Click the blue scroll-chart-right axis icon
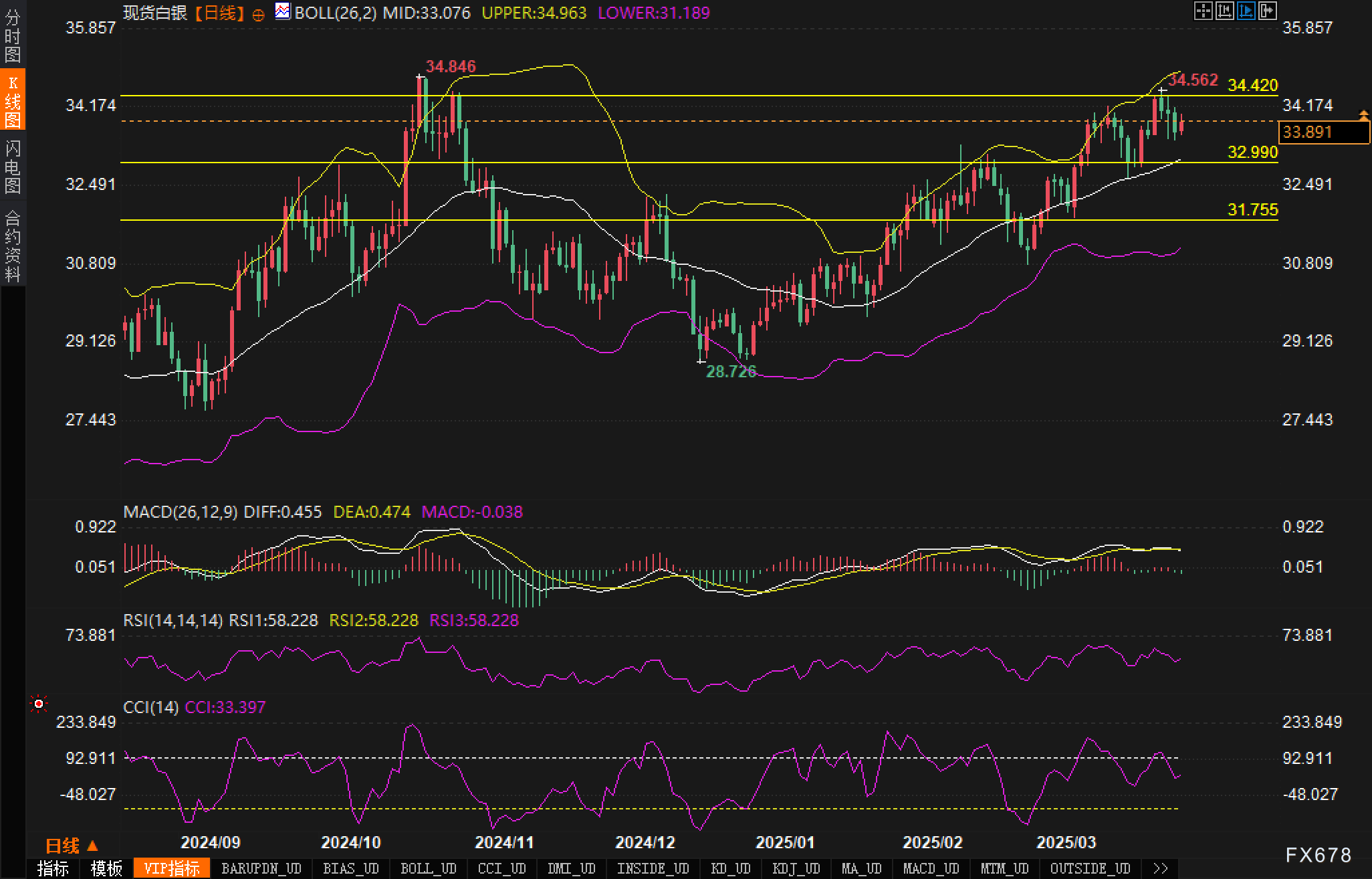This screenshot has width=1372, height=879. pos(1246,11)
